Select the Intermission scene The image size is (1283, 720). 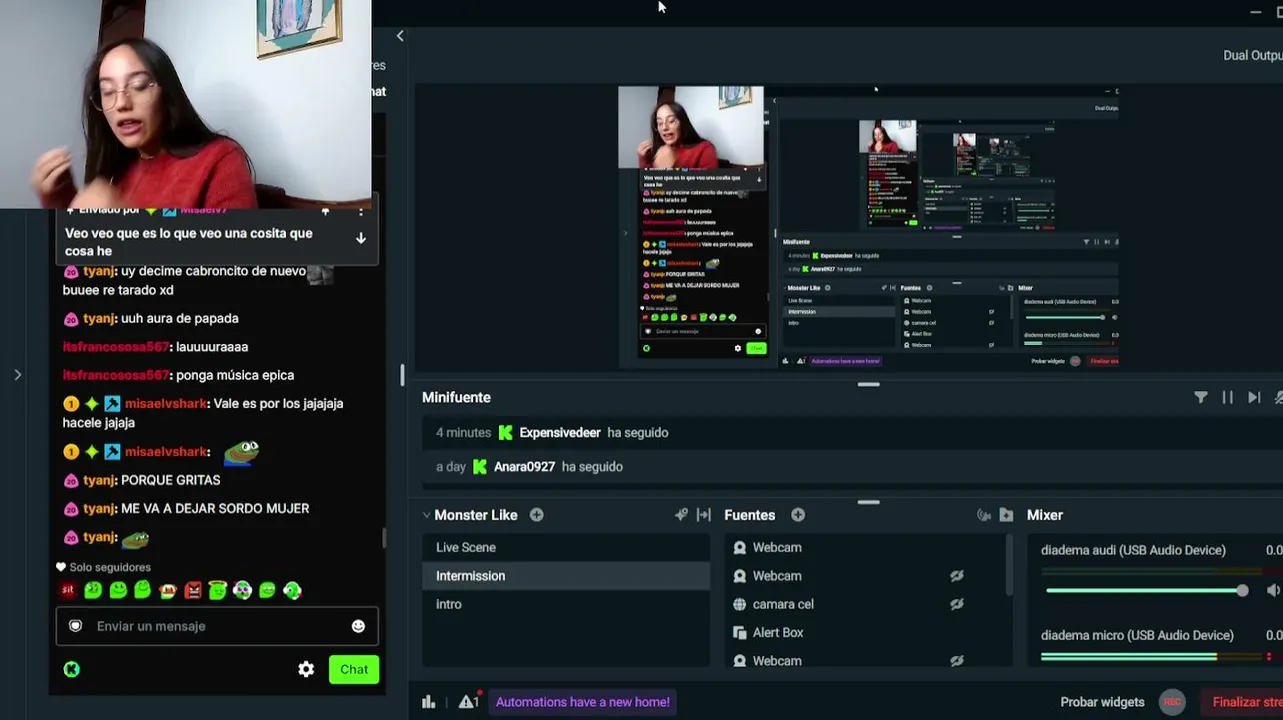[x=566, y=576]
